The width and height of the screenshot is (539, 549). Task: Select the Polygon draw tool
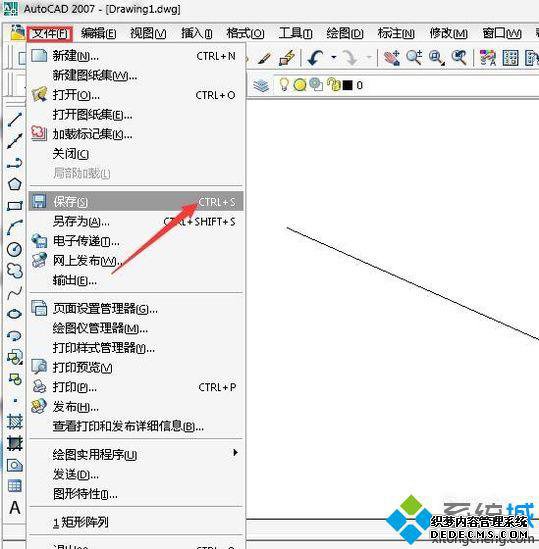[15, 184]
